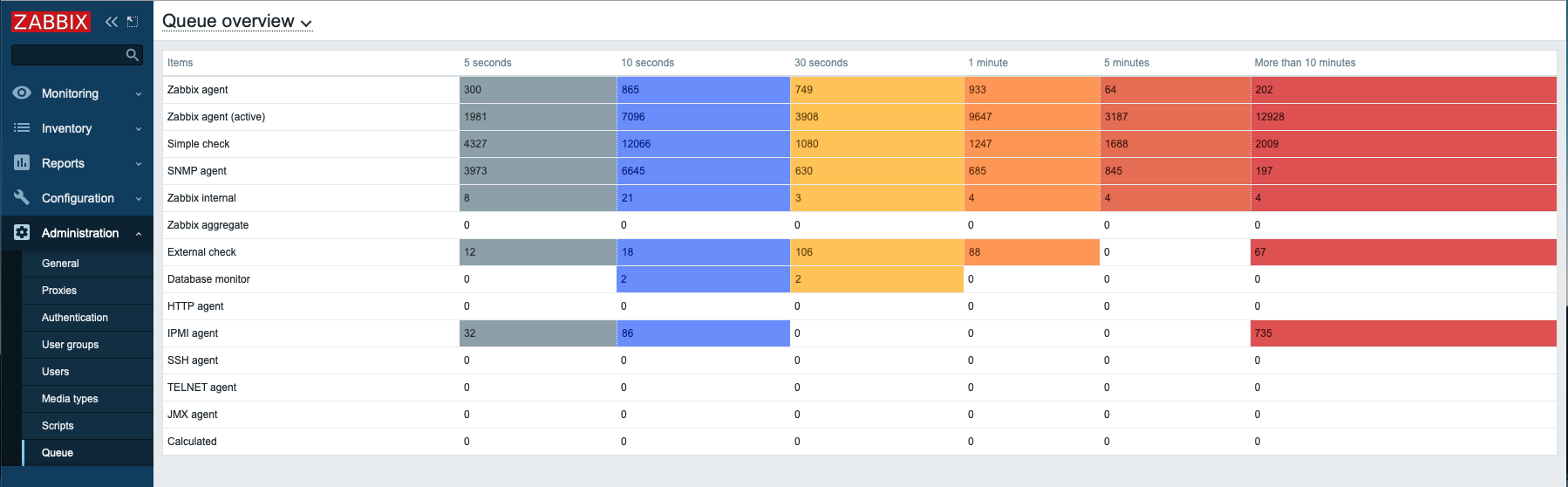Click the red 12928 cell for Zabbix agent (active)

point(1402,117)
